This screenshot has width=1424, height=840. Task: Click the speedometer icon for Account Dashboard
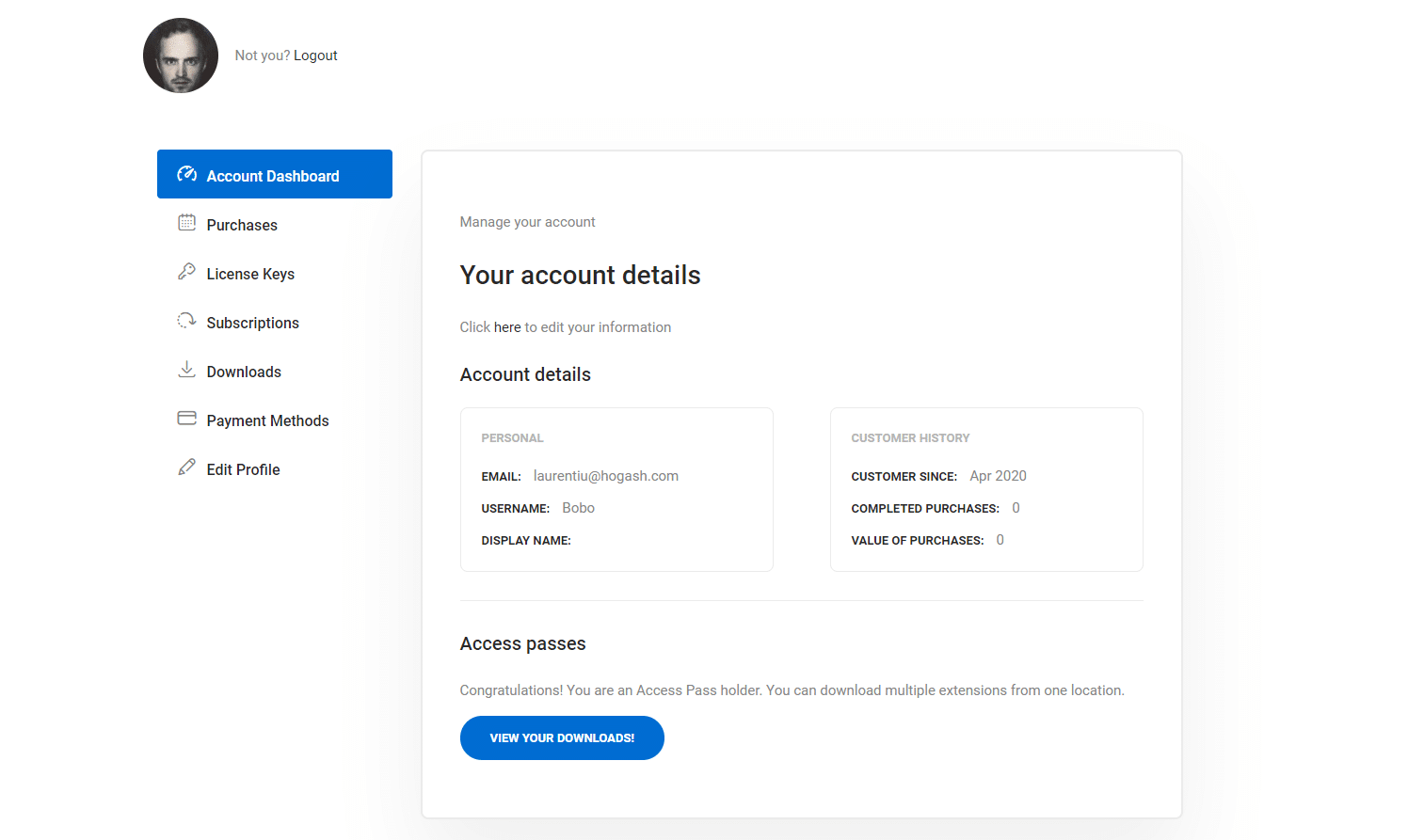pos(187,174)
